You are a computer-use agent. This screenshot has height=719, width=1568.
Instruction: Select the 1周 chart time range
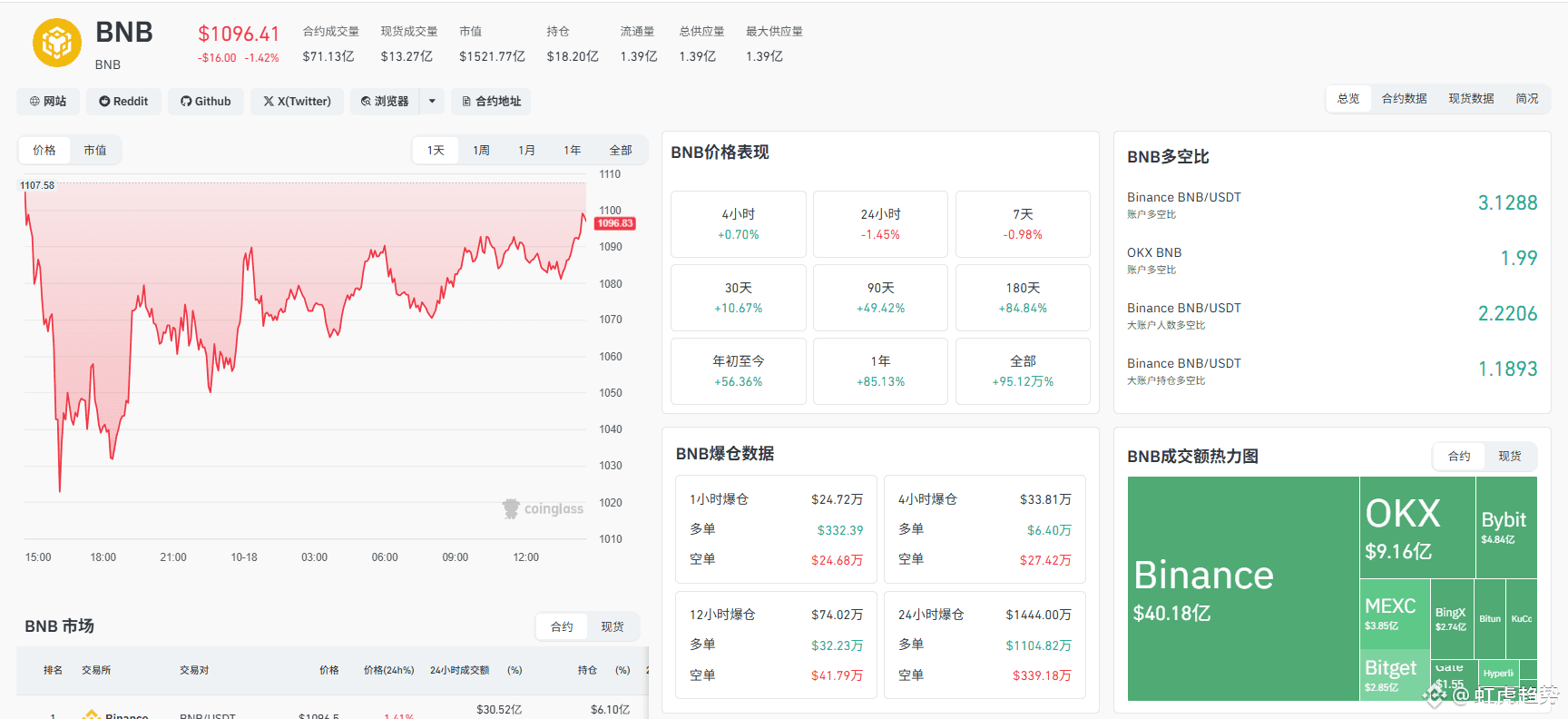click(481, 151)
